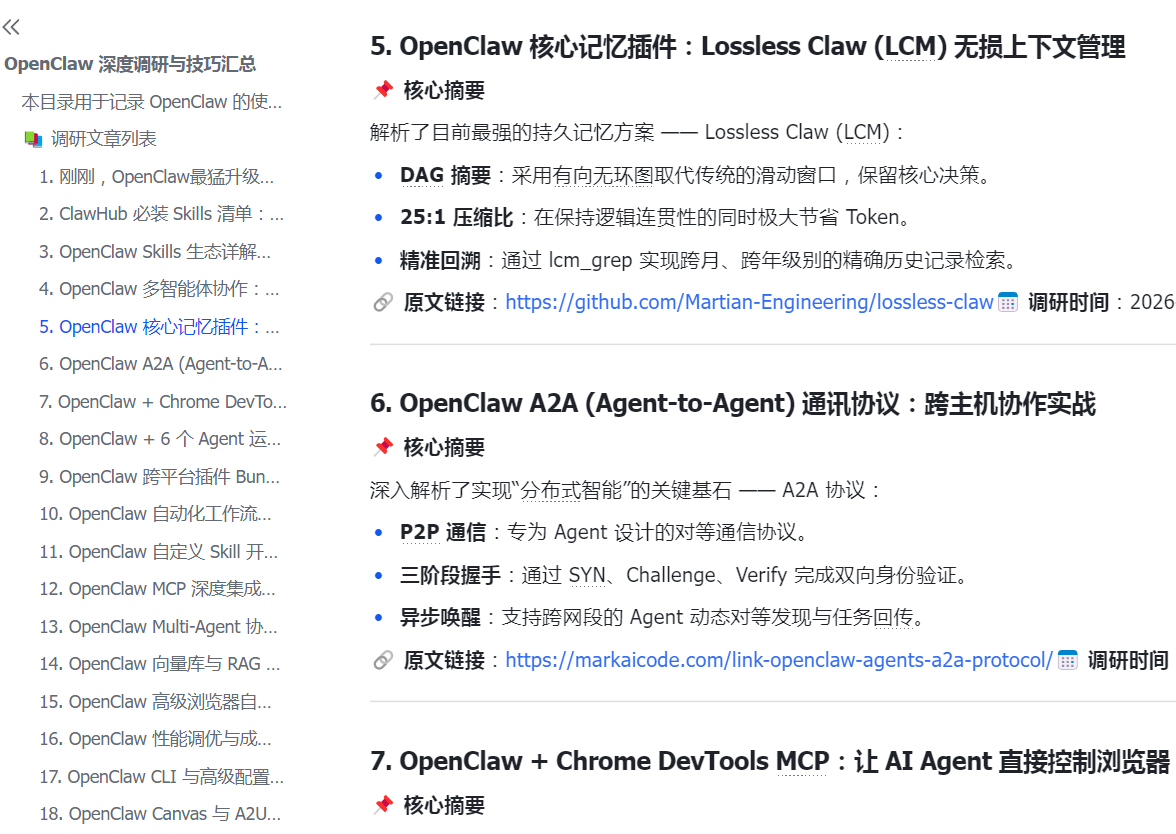Click 原文链接 label in section 6
Viewport: 1176px width, 834px height.
tap(444, 660)
